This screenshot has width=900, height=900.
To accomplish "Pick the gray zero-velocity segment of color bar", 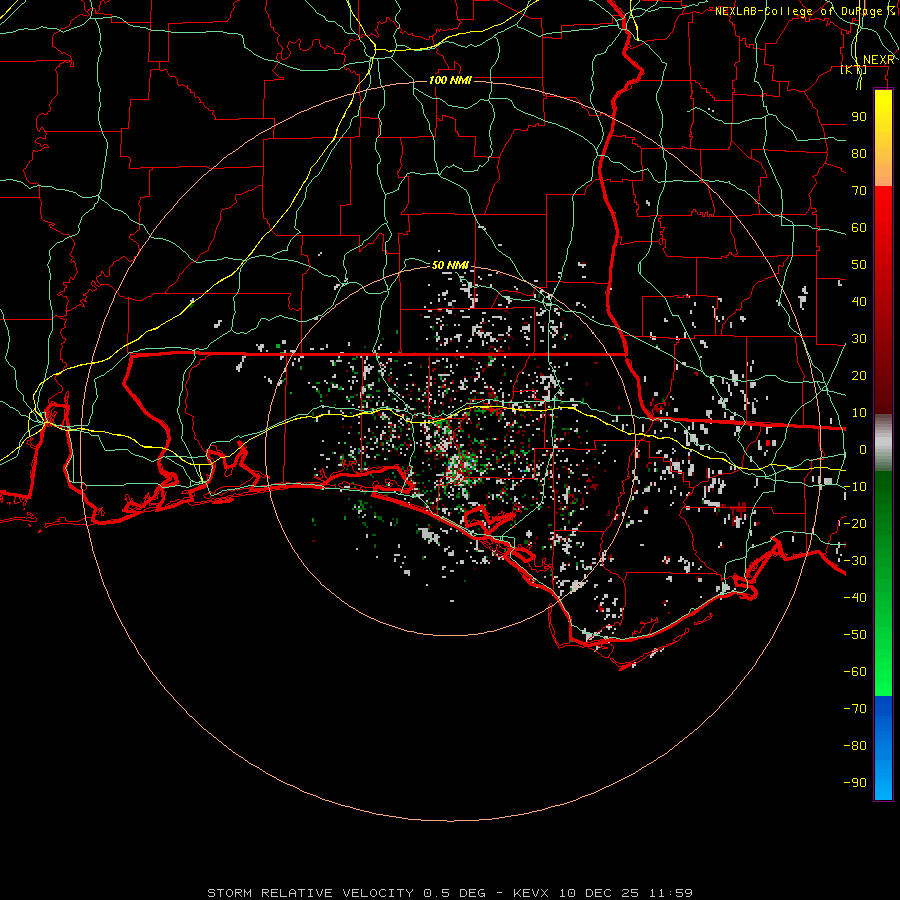I will (883, 443).
